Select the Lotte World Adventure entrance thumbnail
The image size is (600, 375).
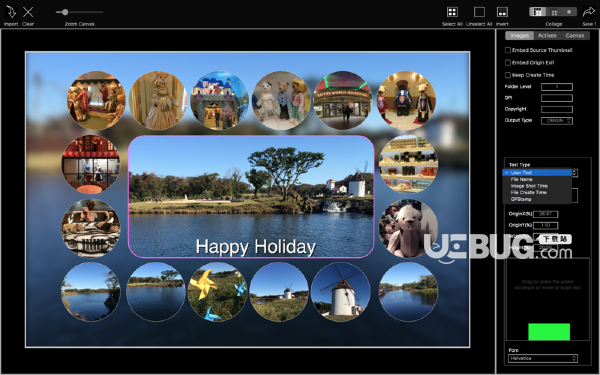tap(342, 100)
